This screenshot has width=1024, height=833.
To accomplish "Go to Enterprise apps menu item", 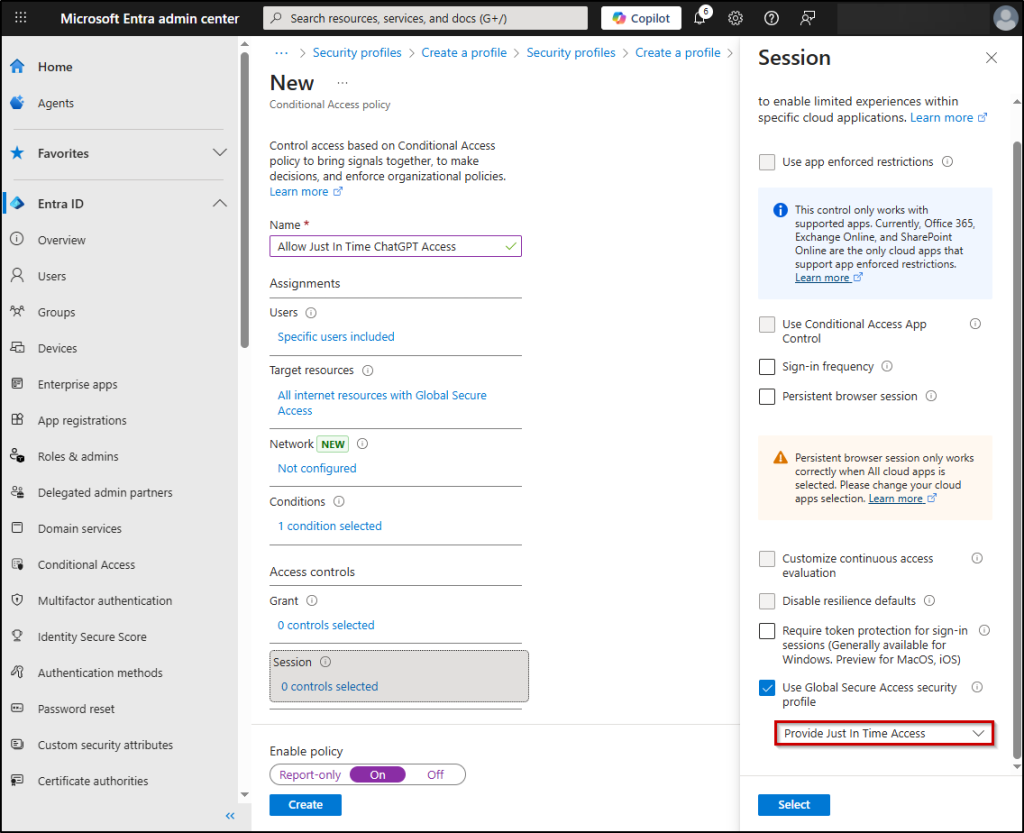I will pos(77,385).
